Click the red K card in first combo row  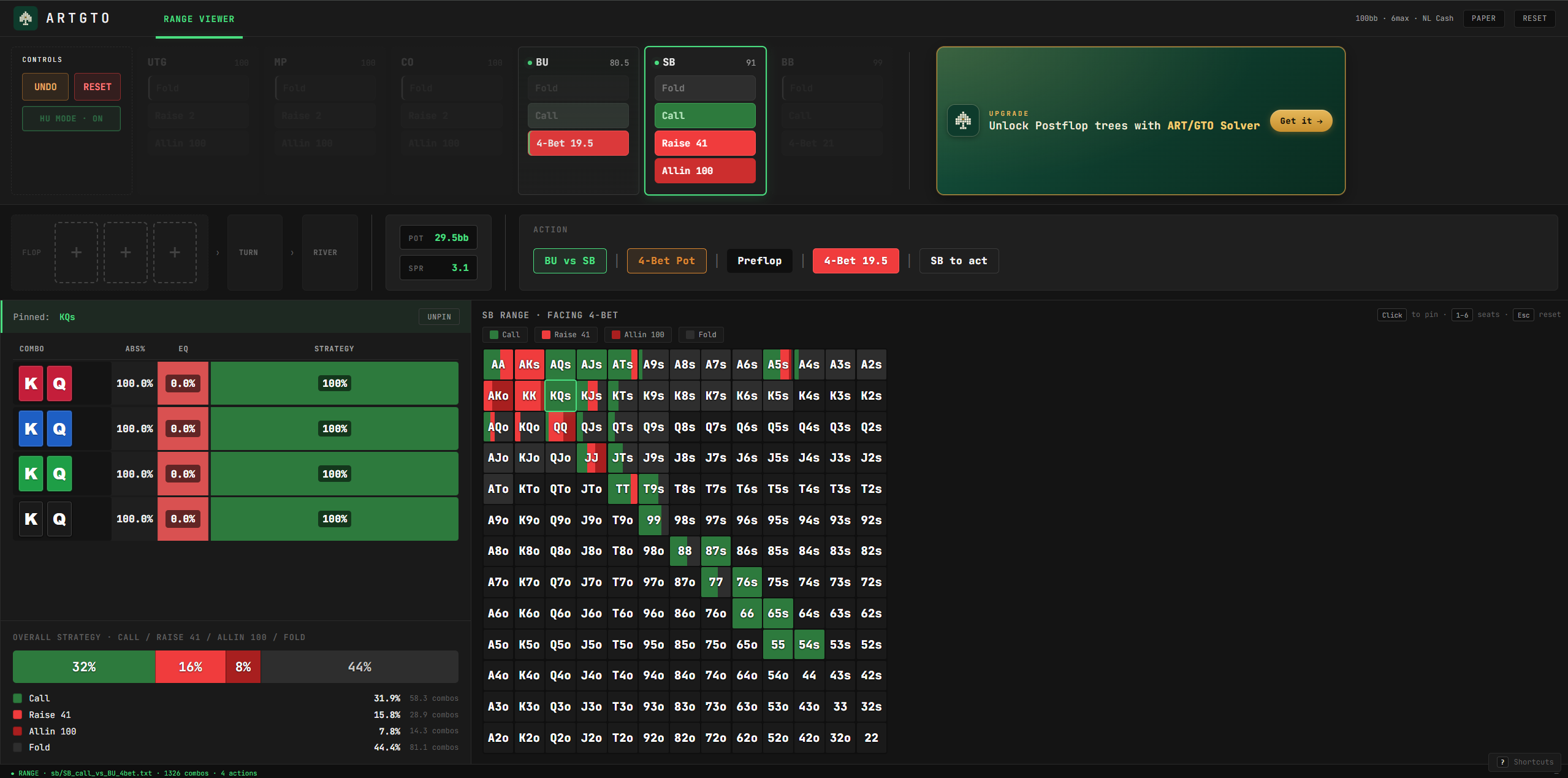pos(31,384)
